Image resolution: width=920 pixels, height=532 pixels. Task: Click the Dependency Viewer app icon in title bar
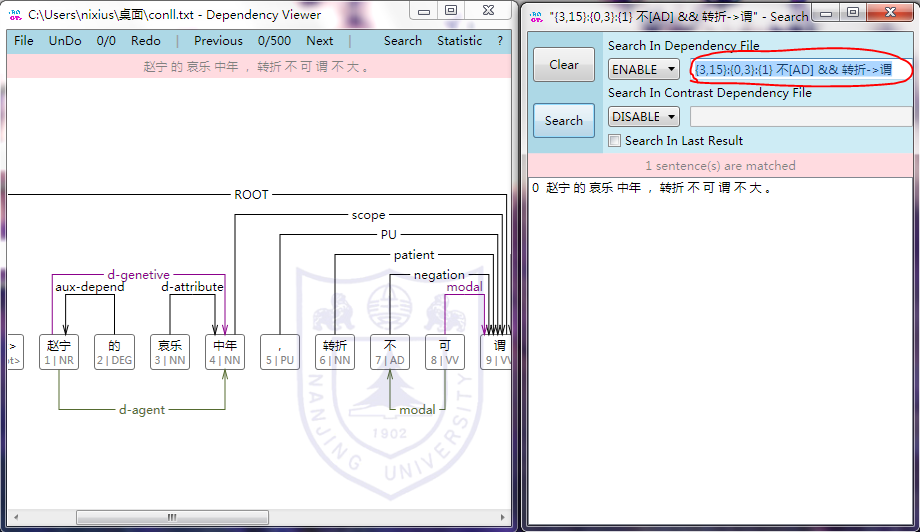15,14
